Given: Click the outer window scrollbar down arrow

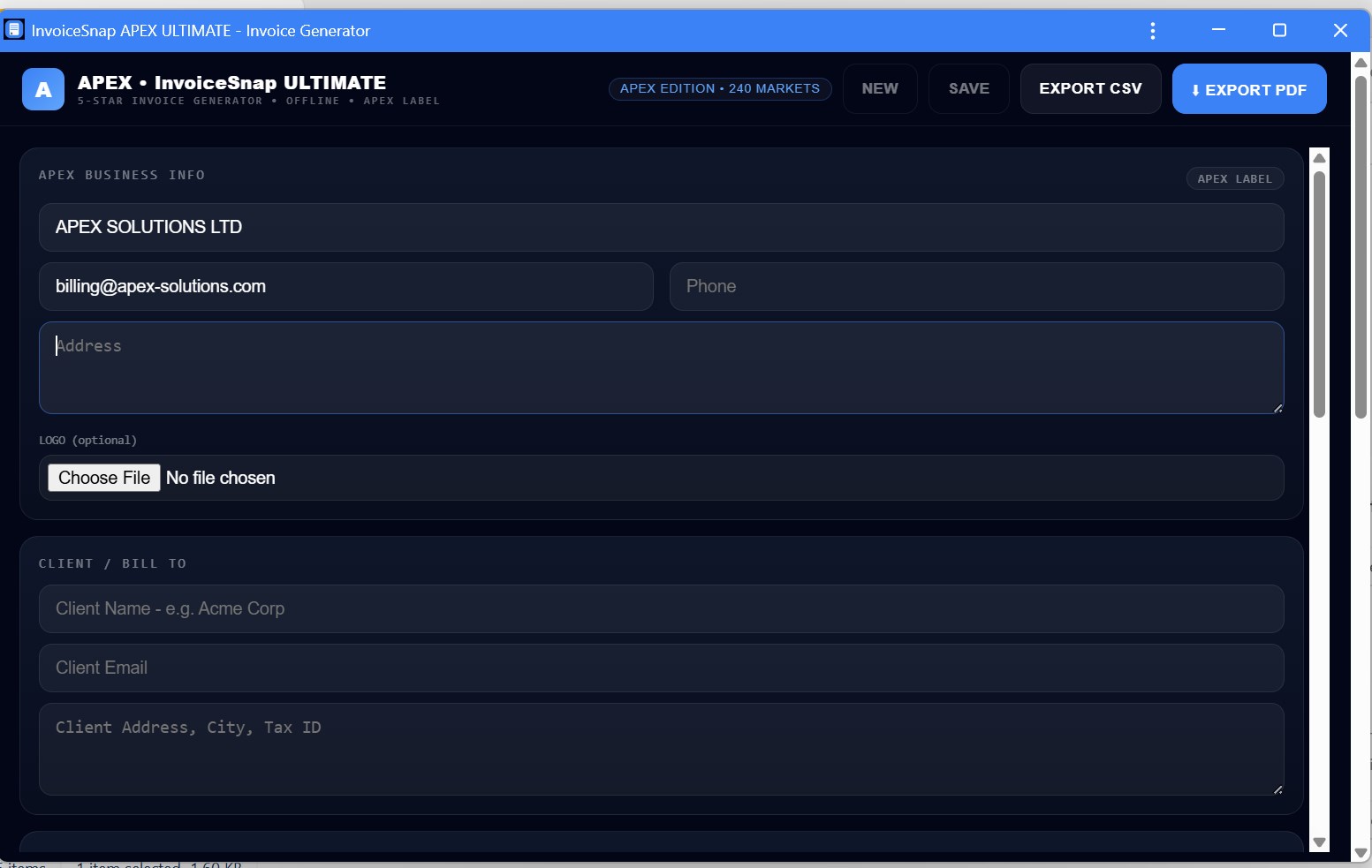Looking at the screenshot, I should pyautogui.click(x=1361, y=853).
